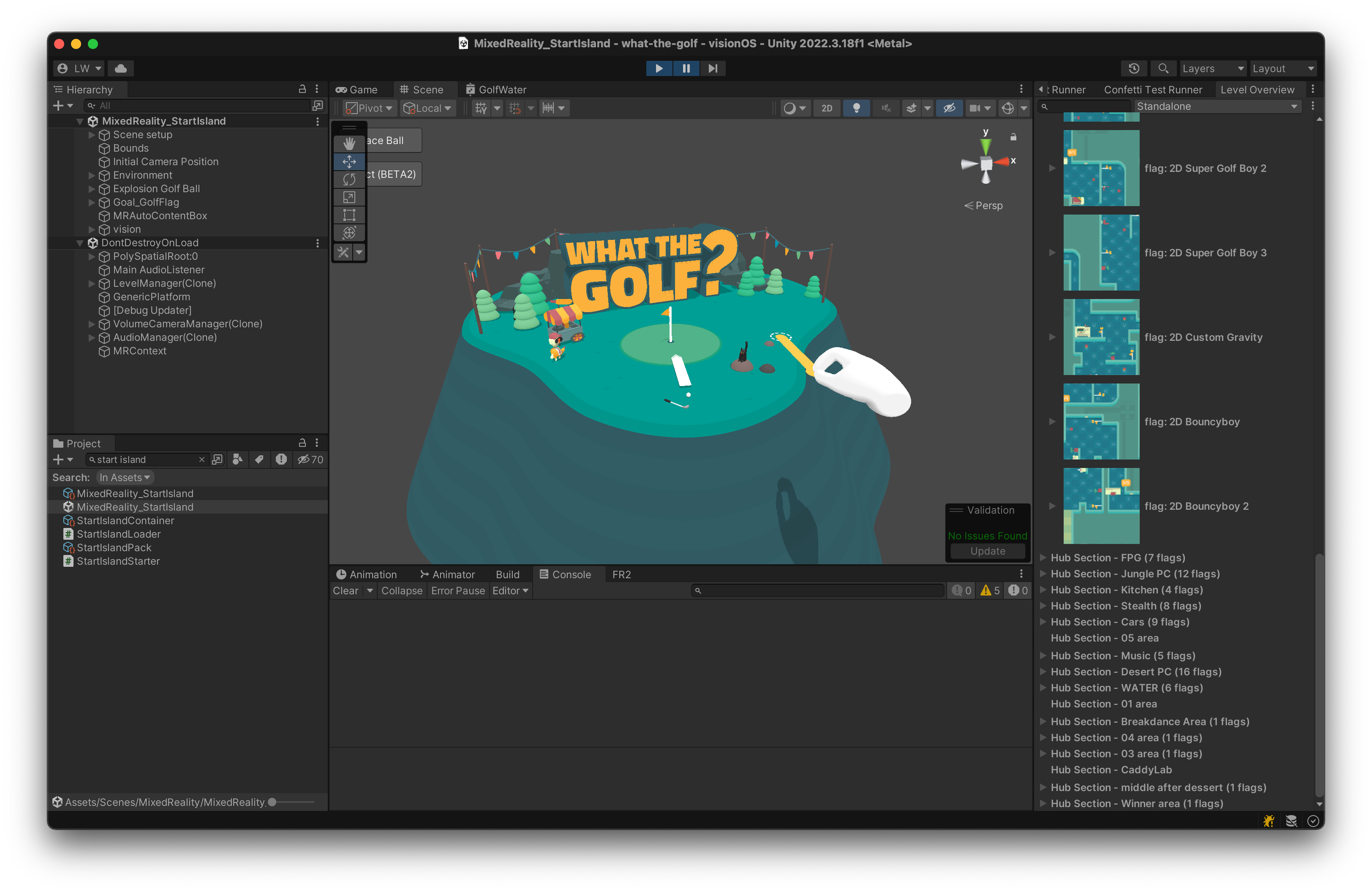Screen dimensions: 1372x892
Task: Click the Play button in toolbar
Action: coord(658,68)
